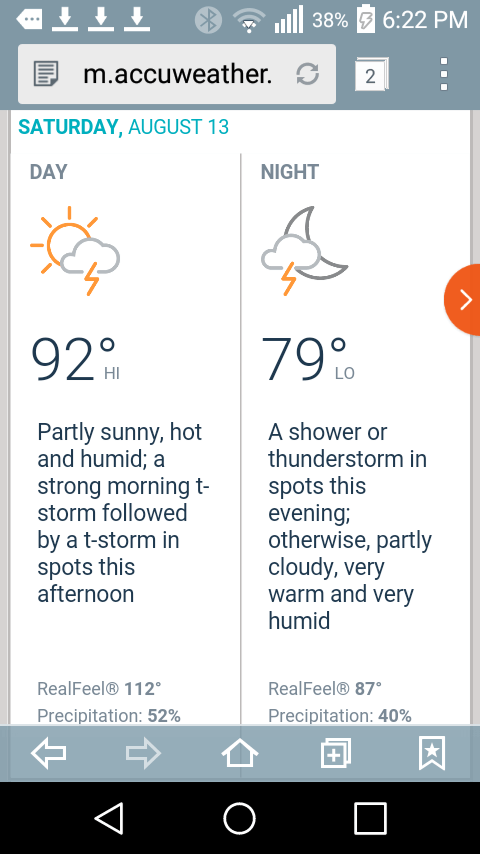Tap the page reload icon

coord(307,75)
